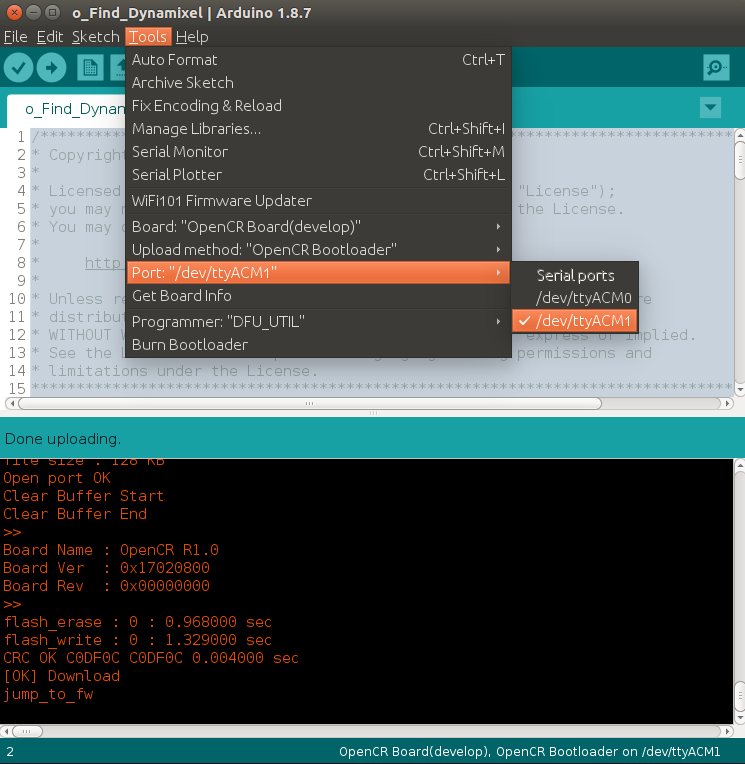Open Serial Monitor via the magnifier icon
Viewport: 745px width, 764px height.
coord(716,68)
